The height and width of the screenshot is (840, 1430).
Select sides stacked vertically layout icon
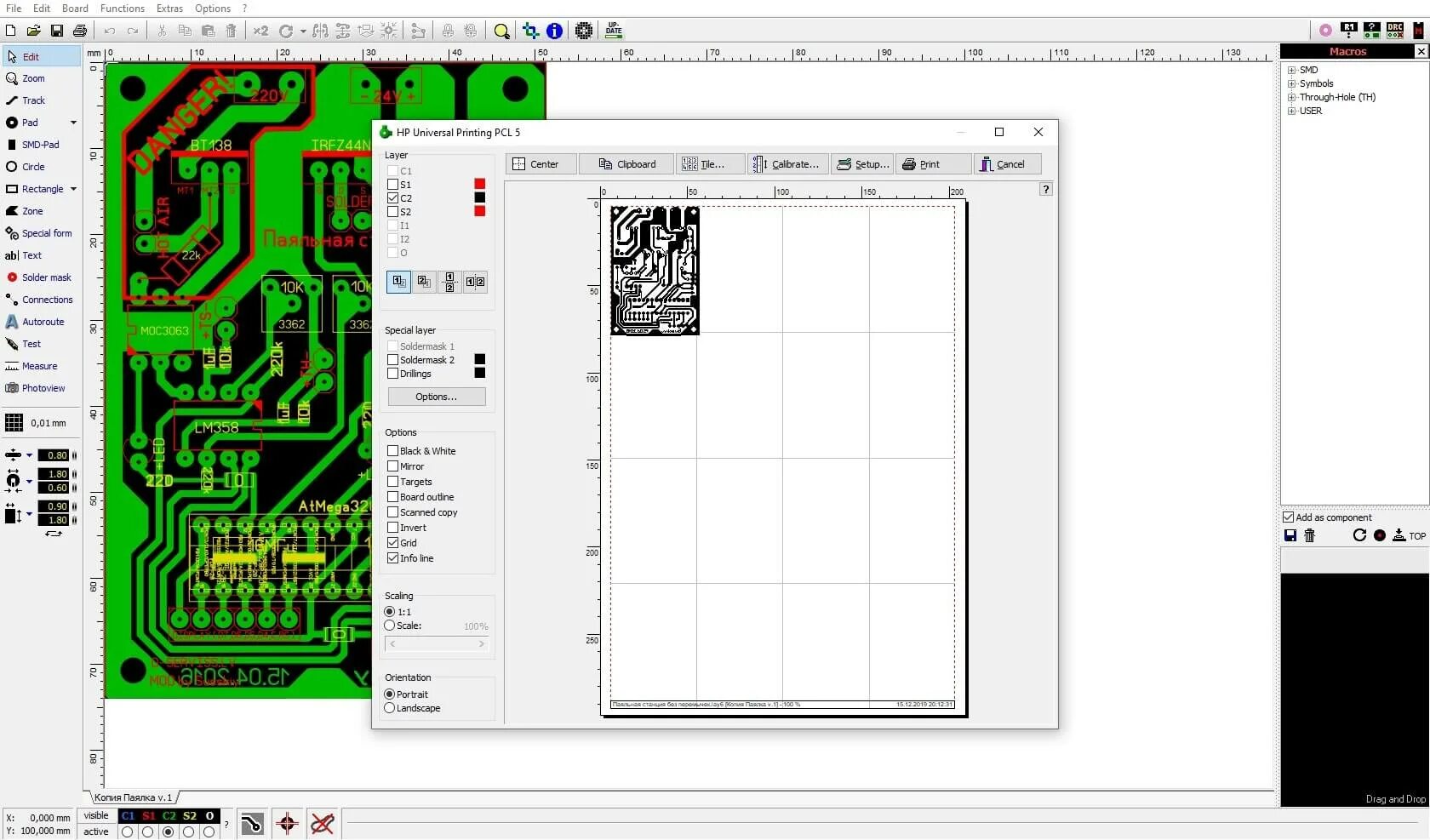(x=449, y=282)
